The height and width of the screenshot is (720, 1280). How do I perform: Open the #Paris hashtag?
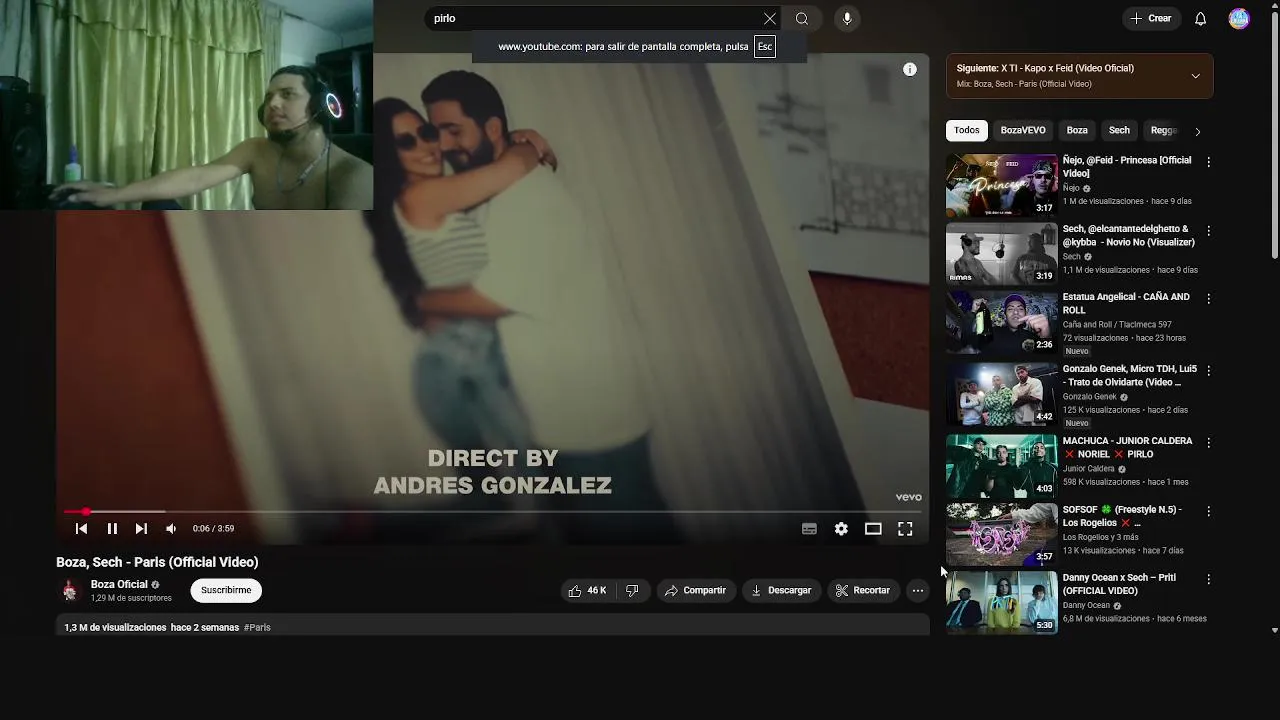(257, 628)
